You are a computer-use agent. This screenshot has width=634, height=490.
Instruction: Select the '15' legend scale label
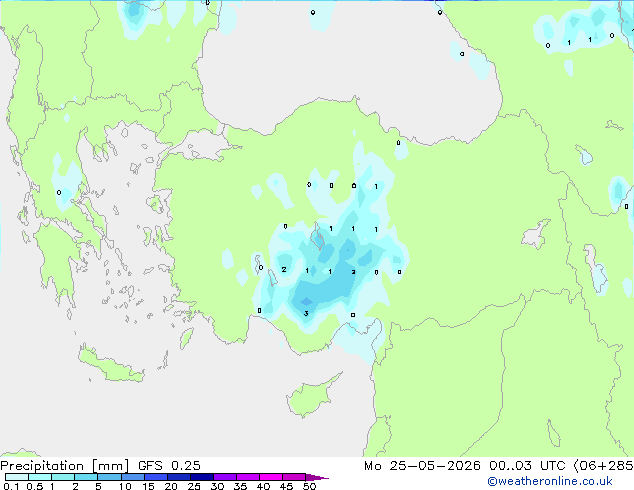pos(148,486)
